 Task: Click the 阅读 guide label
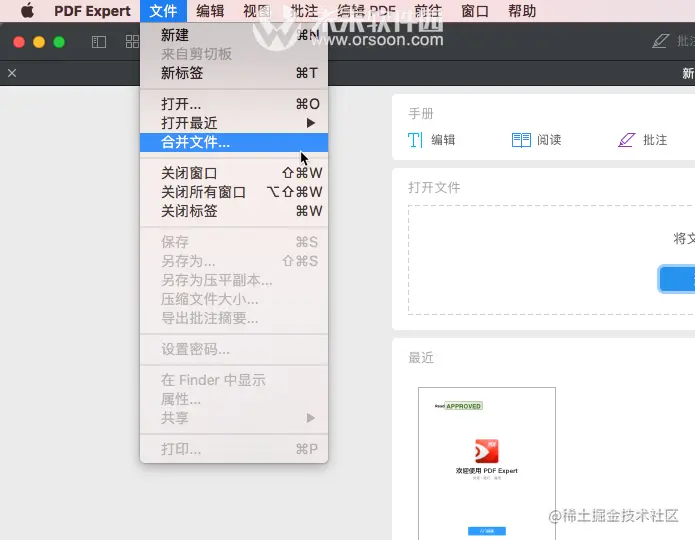tap(549, 140)
